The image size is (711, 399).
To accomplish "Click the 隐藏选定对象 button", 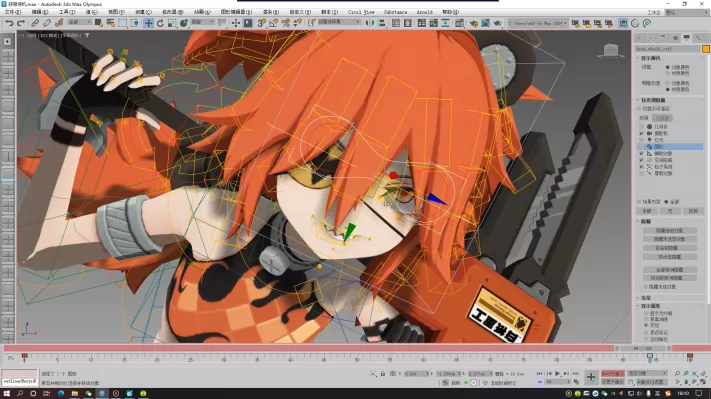I will (x=669, y=231).
